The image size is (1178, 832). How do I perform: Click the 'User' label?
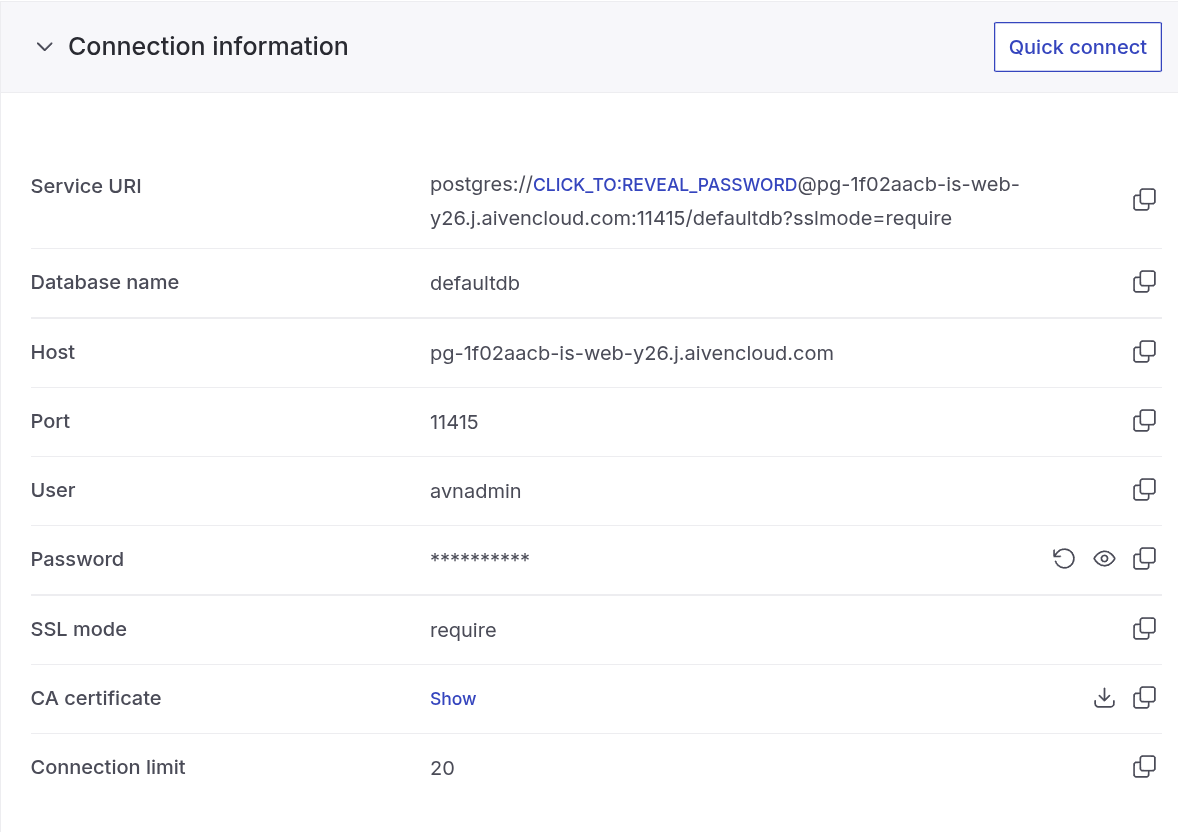click(x=53, y=491)
